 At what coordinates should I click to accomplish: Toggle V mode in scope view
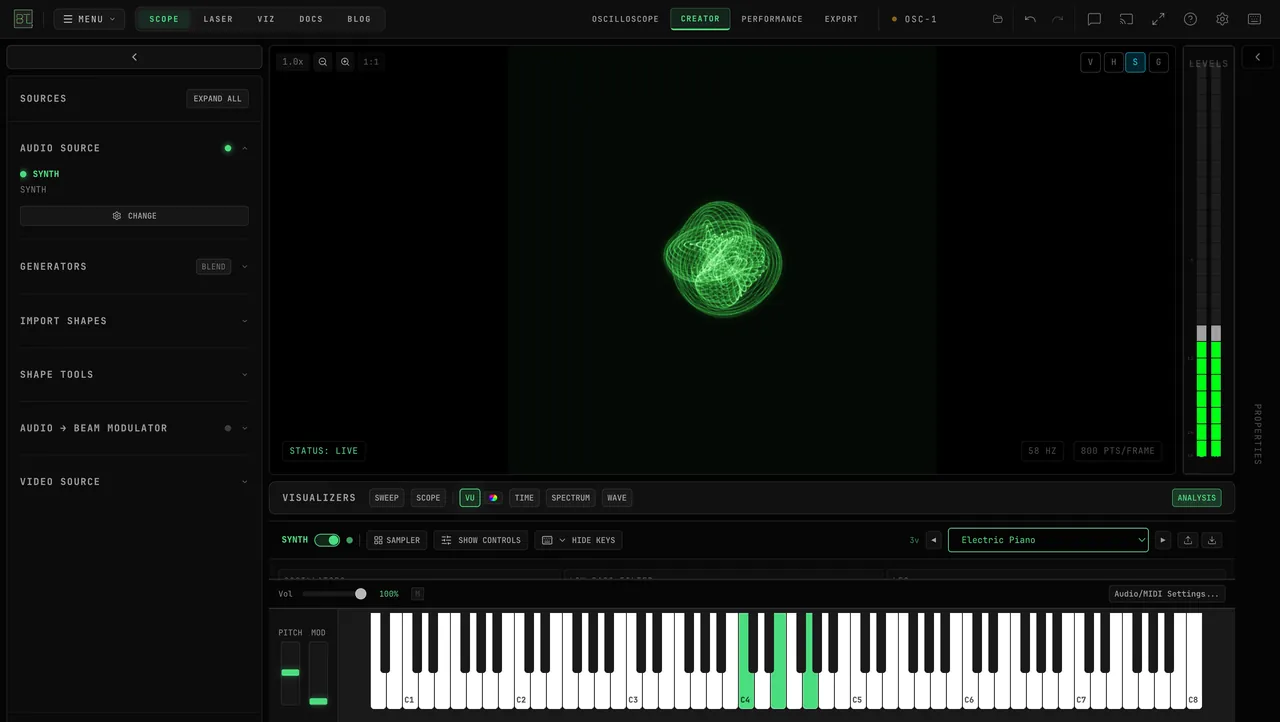pyautogui.click(x=1090, y=62)
